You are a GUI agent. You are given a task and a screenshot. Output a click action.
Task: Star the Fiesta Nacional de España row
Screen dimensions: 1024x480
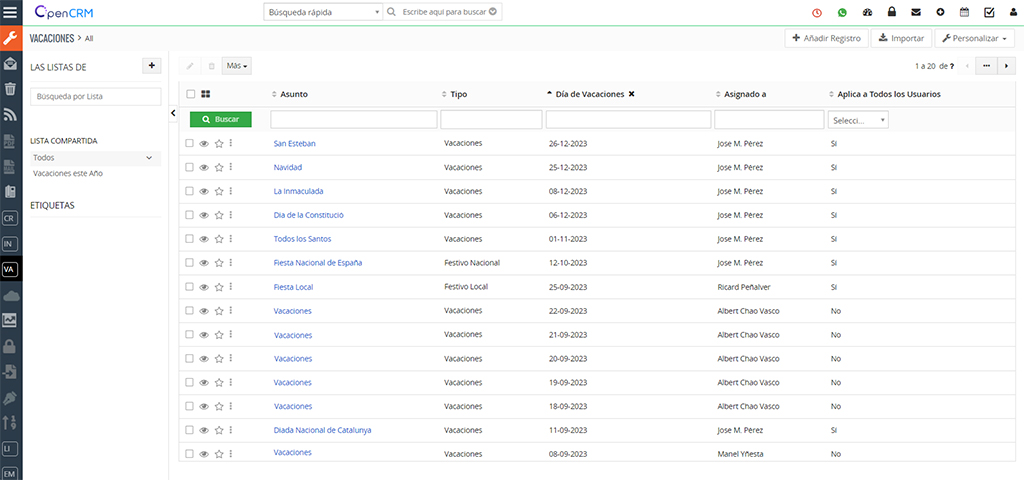point(219,263)
